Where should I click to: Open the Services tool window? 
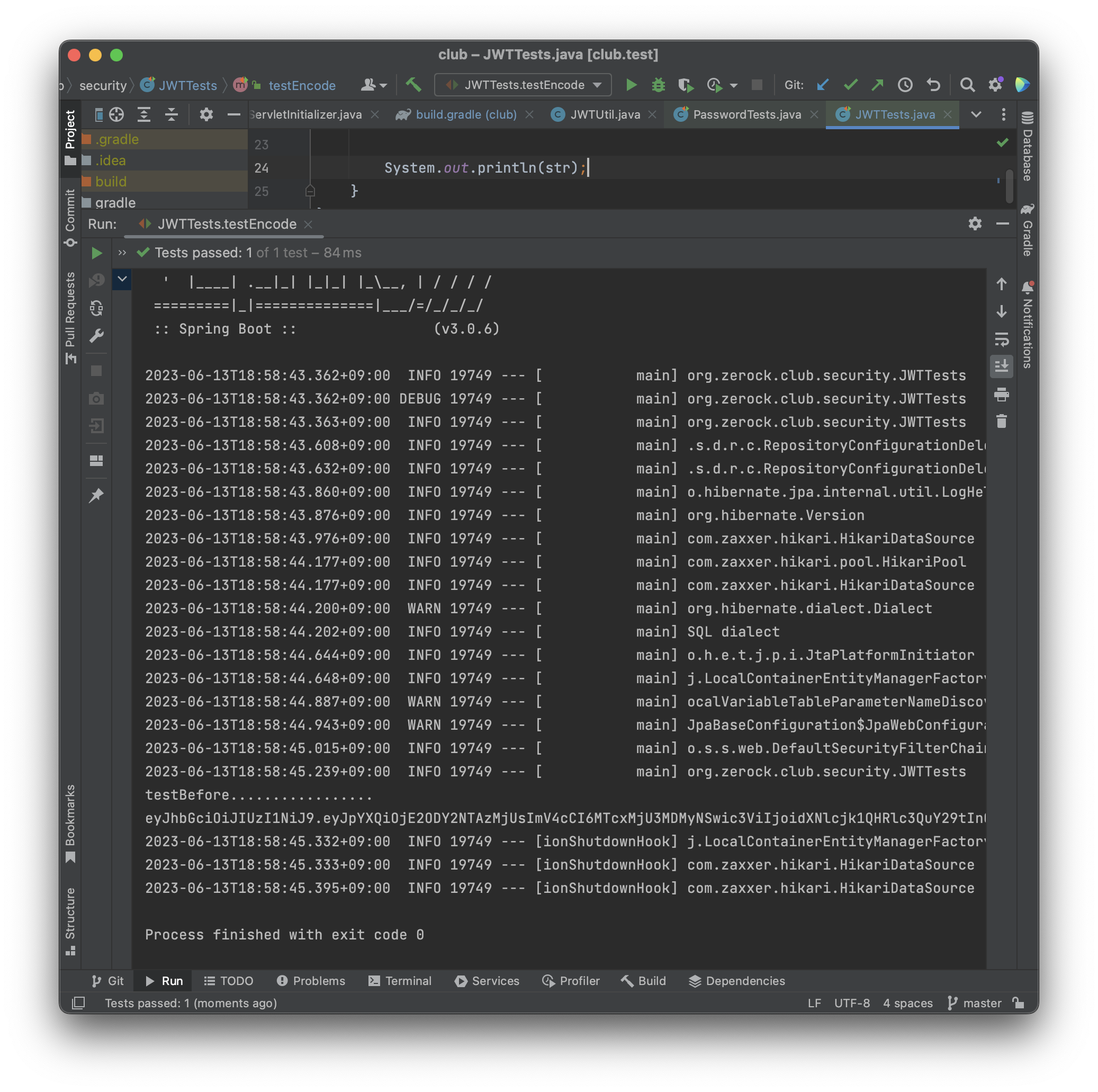coord(487,981)
